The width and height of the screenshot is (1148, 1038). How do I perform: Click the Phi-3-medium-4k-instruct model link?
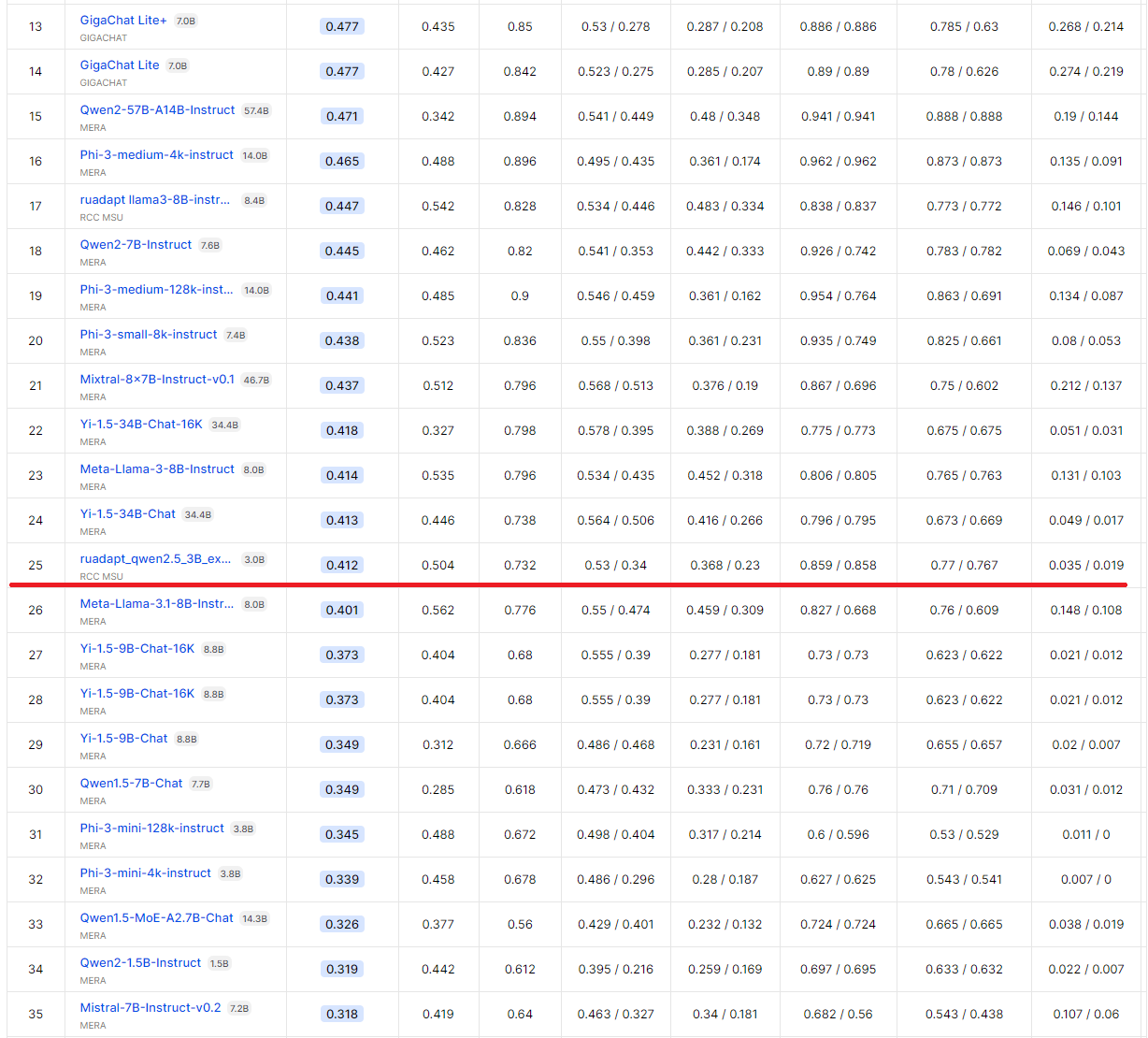(x=156, y=155)
